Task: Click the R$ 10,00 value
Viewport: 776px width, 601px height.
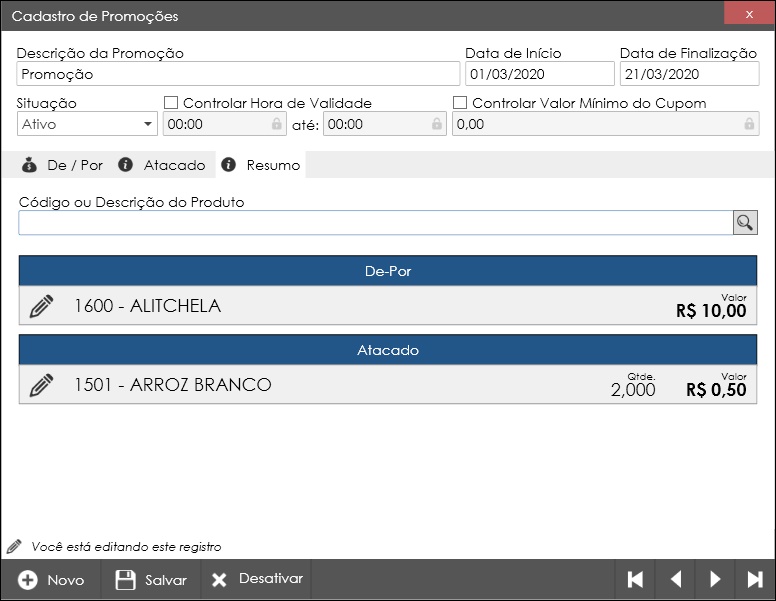Action: [711, 311]
